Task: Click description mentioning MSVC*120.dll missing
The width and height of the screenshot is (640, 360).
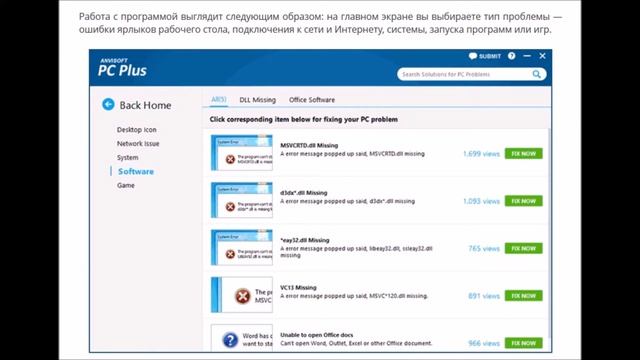Action: 354,296
